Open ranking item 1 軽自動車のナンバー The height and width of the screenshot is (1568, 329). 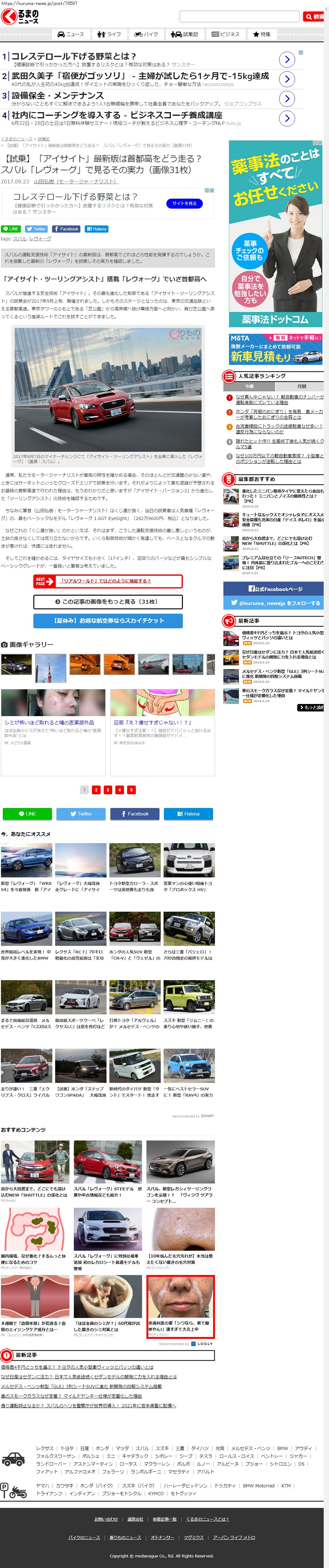tap(280, 399)
